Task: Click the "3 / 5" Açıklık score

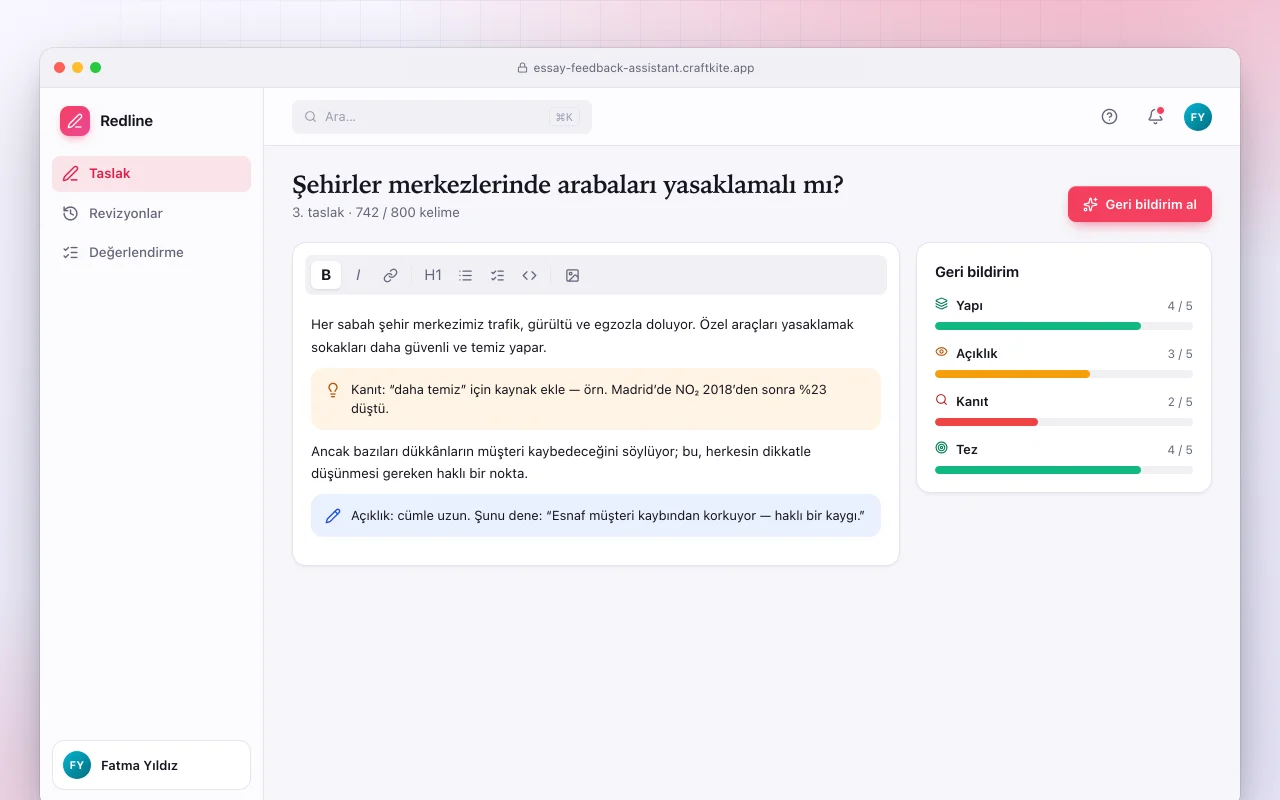Action: click(1180, 354)
